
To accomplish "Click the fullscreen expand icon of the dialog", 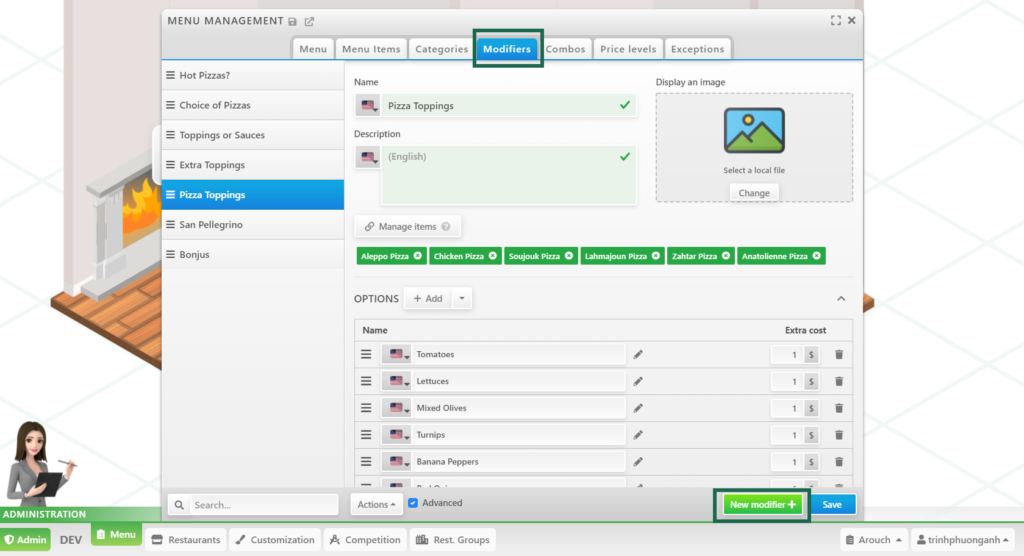I will [836, 20].
